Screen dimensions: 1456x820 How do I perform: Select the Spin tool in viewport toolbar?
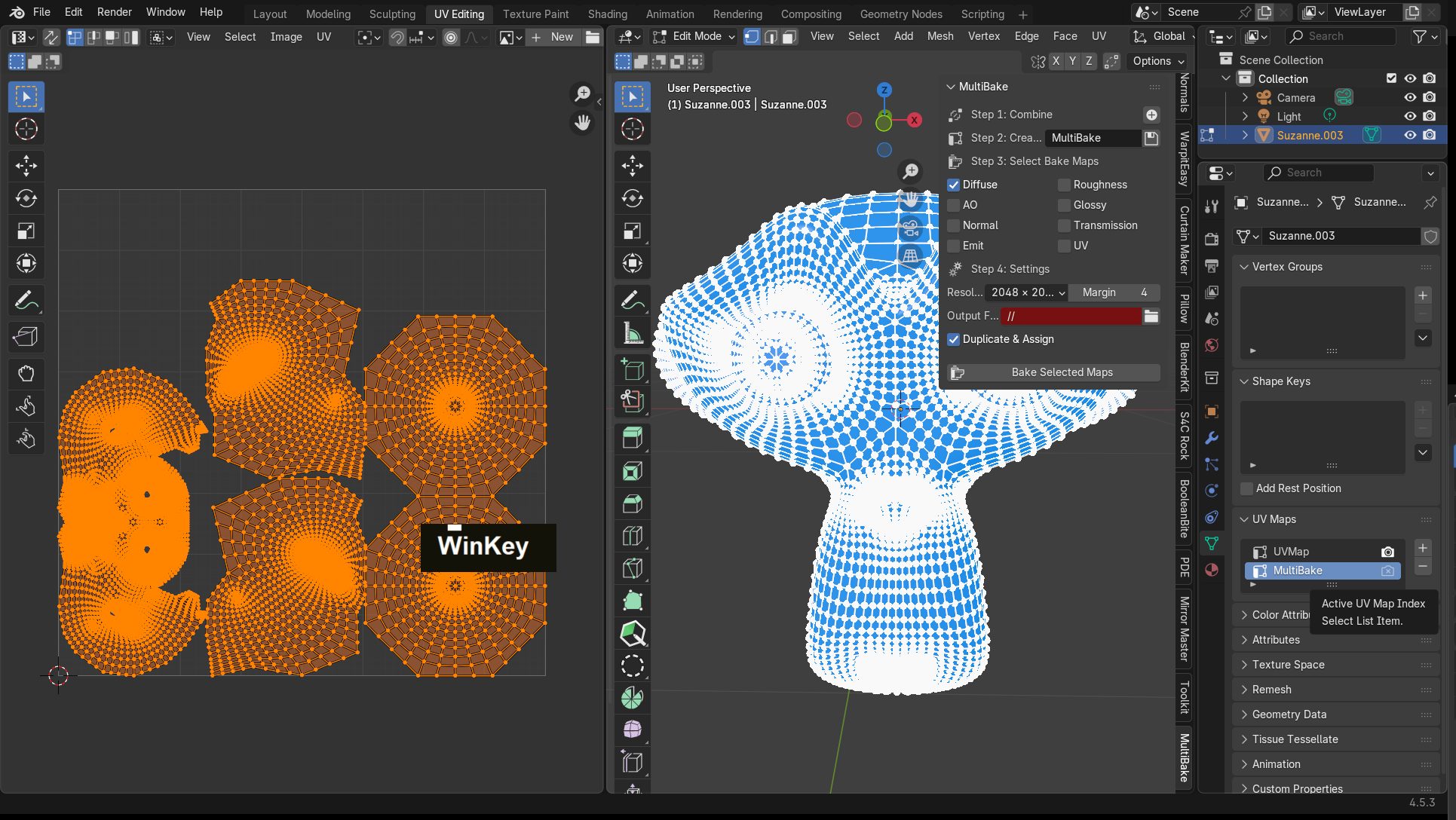point(632,698)
